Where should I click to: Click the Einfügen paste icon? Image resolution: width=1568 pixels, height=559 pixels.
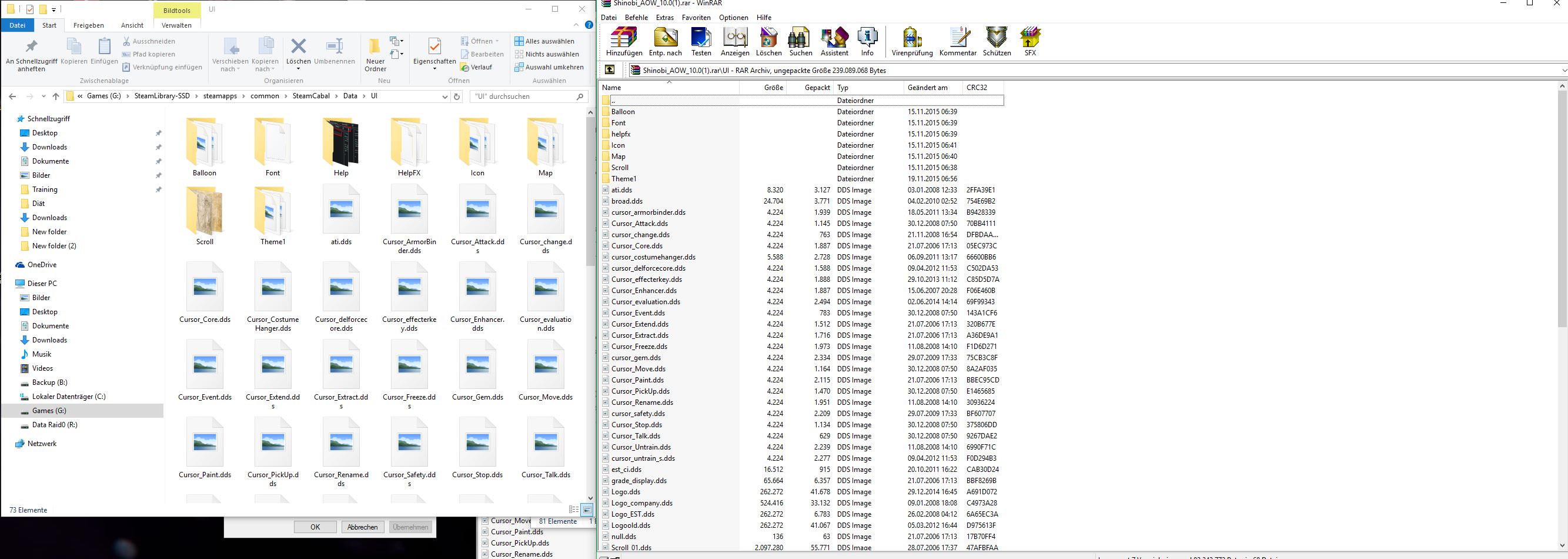point(104,51)
